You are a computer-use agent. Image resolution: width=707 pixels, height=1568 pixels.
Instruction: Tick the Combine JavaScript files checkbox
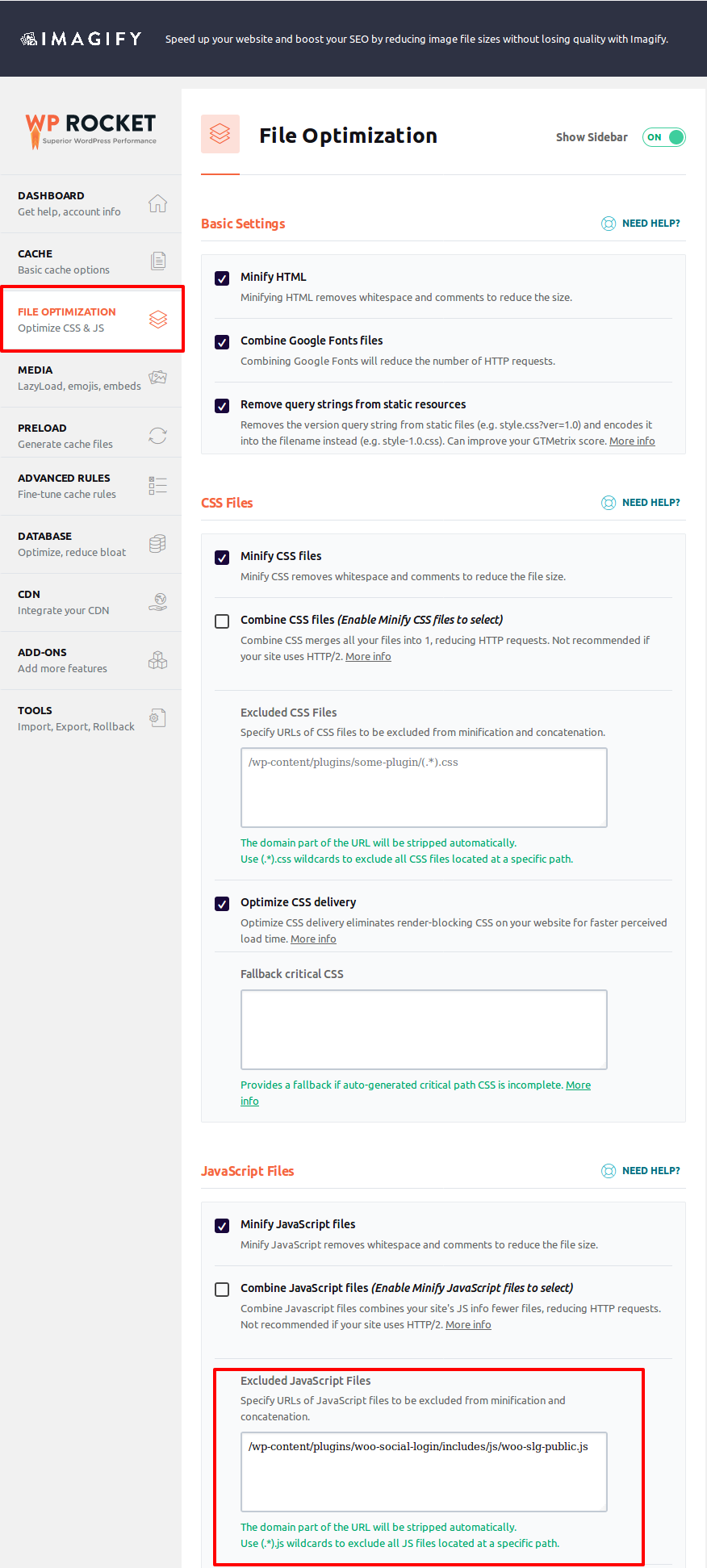pyautogui.click(x=222, y=1290)
